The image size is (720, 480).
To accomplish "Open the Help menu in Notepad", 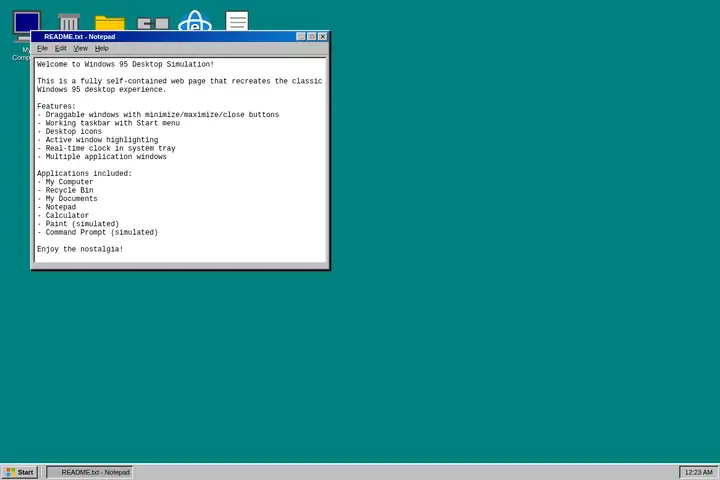I will coord(101,48).
